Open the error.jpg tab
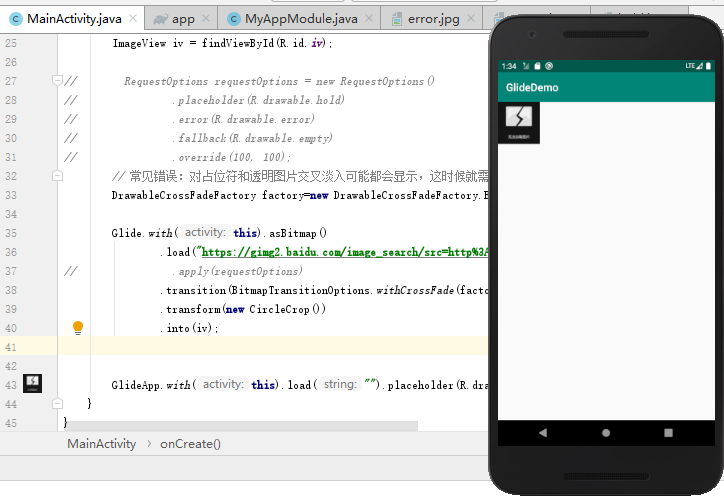 pos(432,19)
